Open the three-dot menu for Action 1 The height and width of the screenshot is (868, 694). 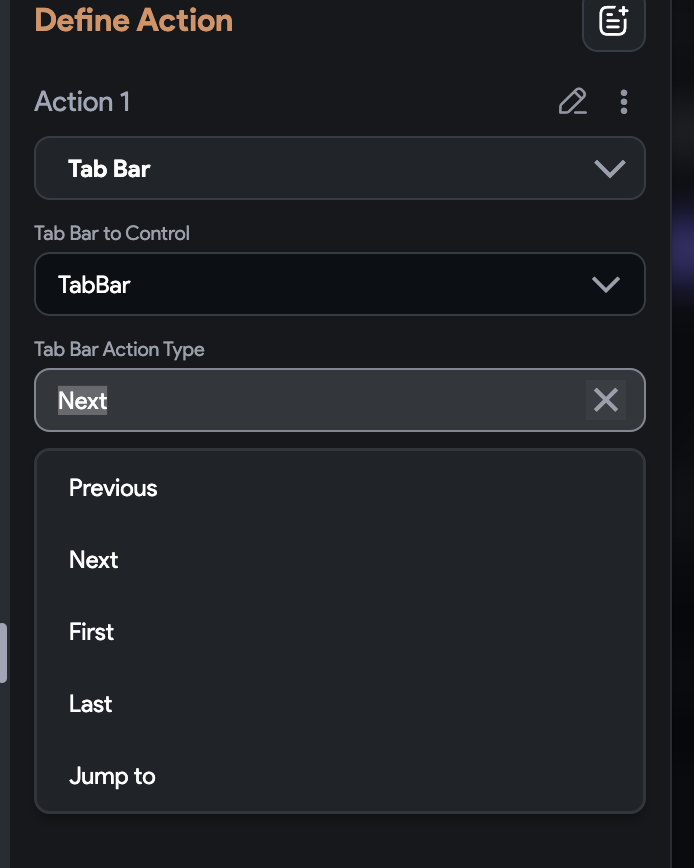tap(624, 102)
